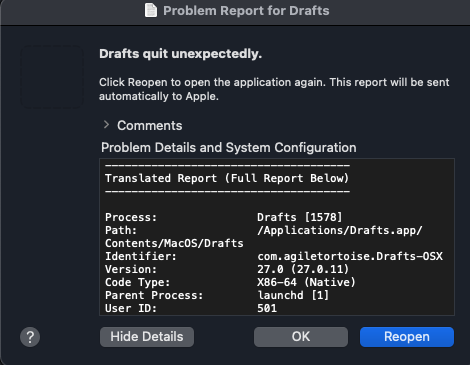Screen dimensions: 470x365
Task: Click the 'Comments' label
Action: (x=150, y=126)
